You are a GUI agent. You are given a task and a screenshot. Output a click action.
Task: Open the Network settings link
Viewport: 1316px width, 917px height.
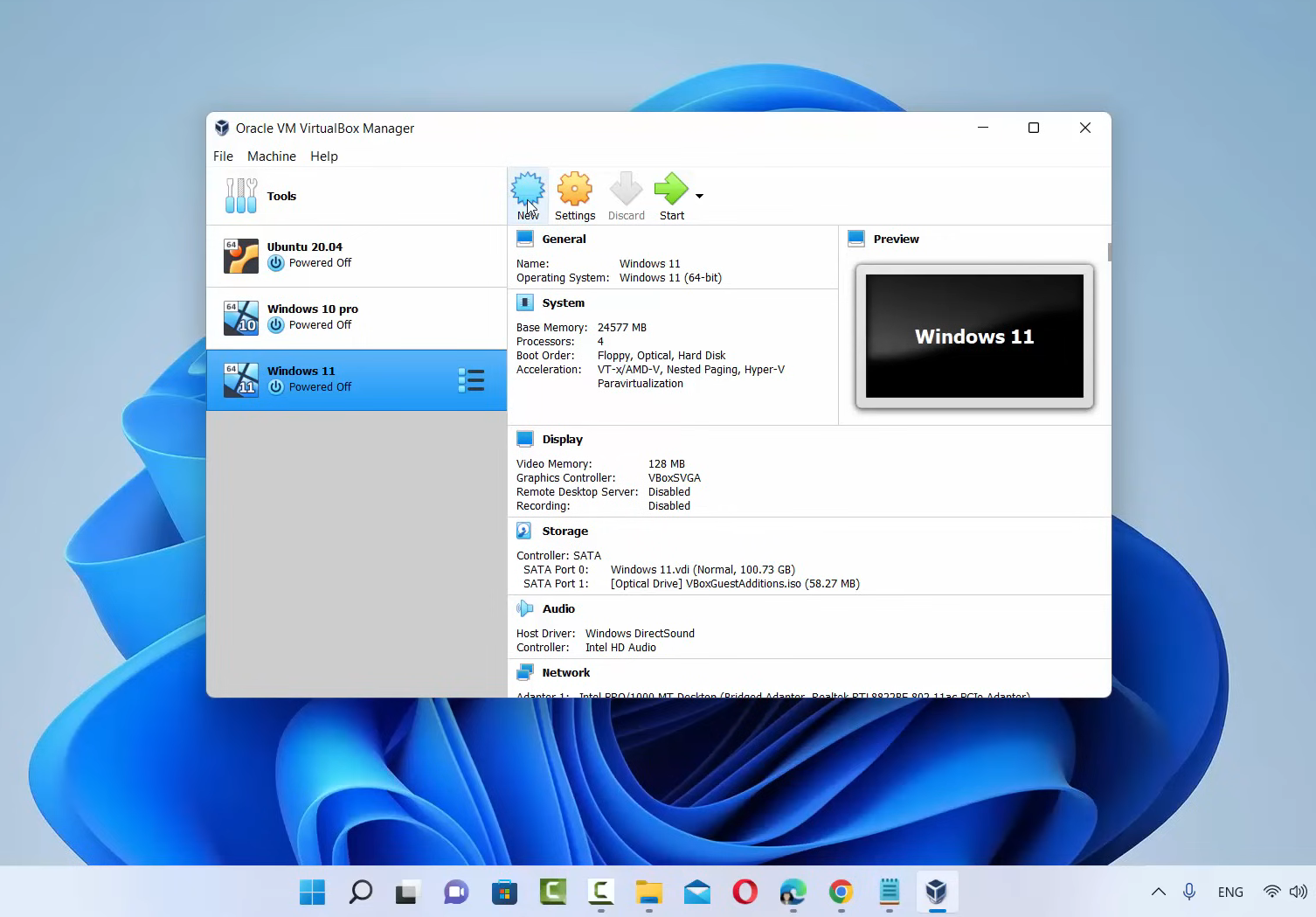point(566,672)
